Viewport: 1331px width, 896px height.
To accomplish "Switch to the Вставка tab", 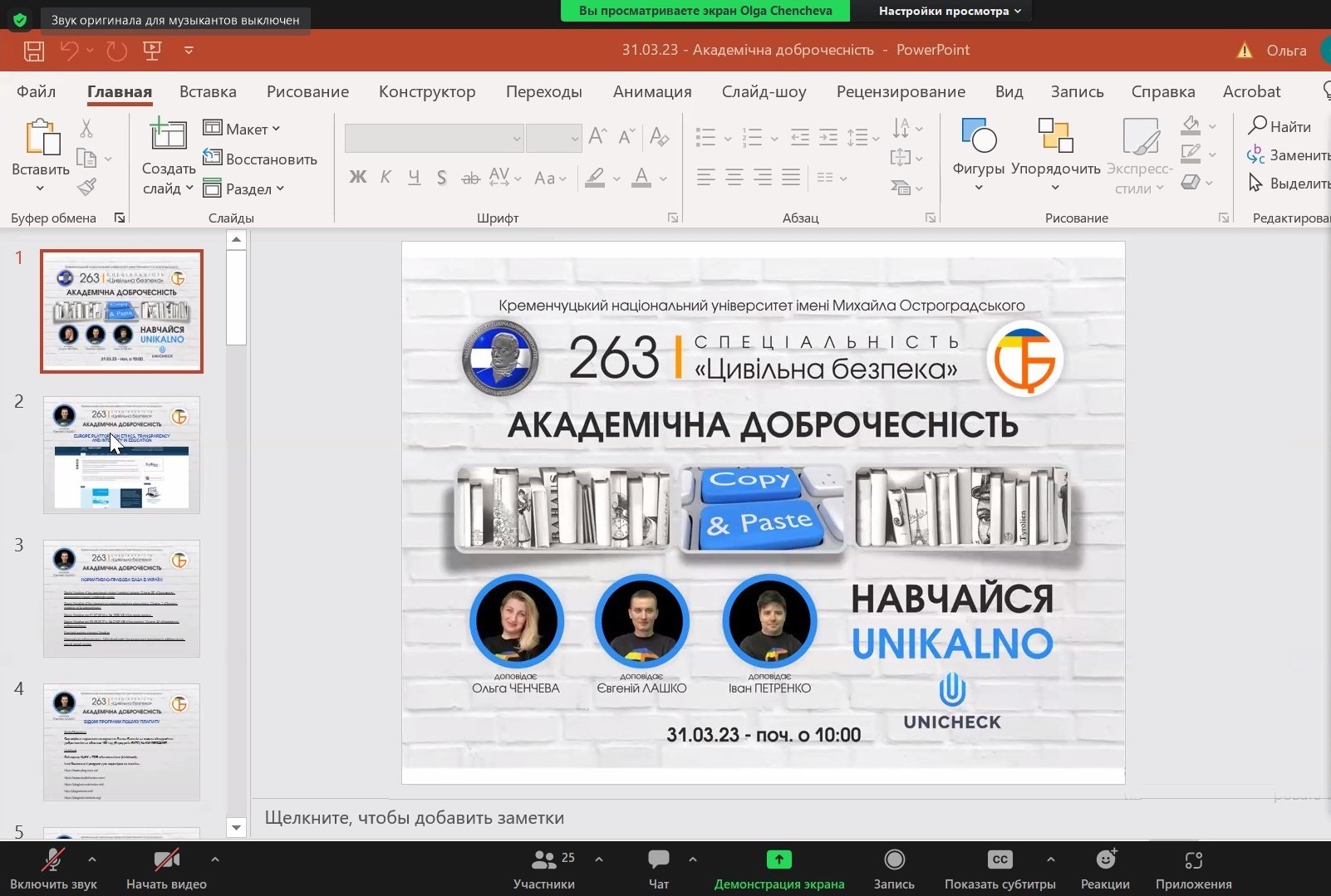I will point(208,91).
